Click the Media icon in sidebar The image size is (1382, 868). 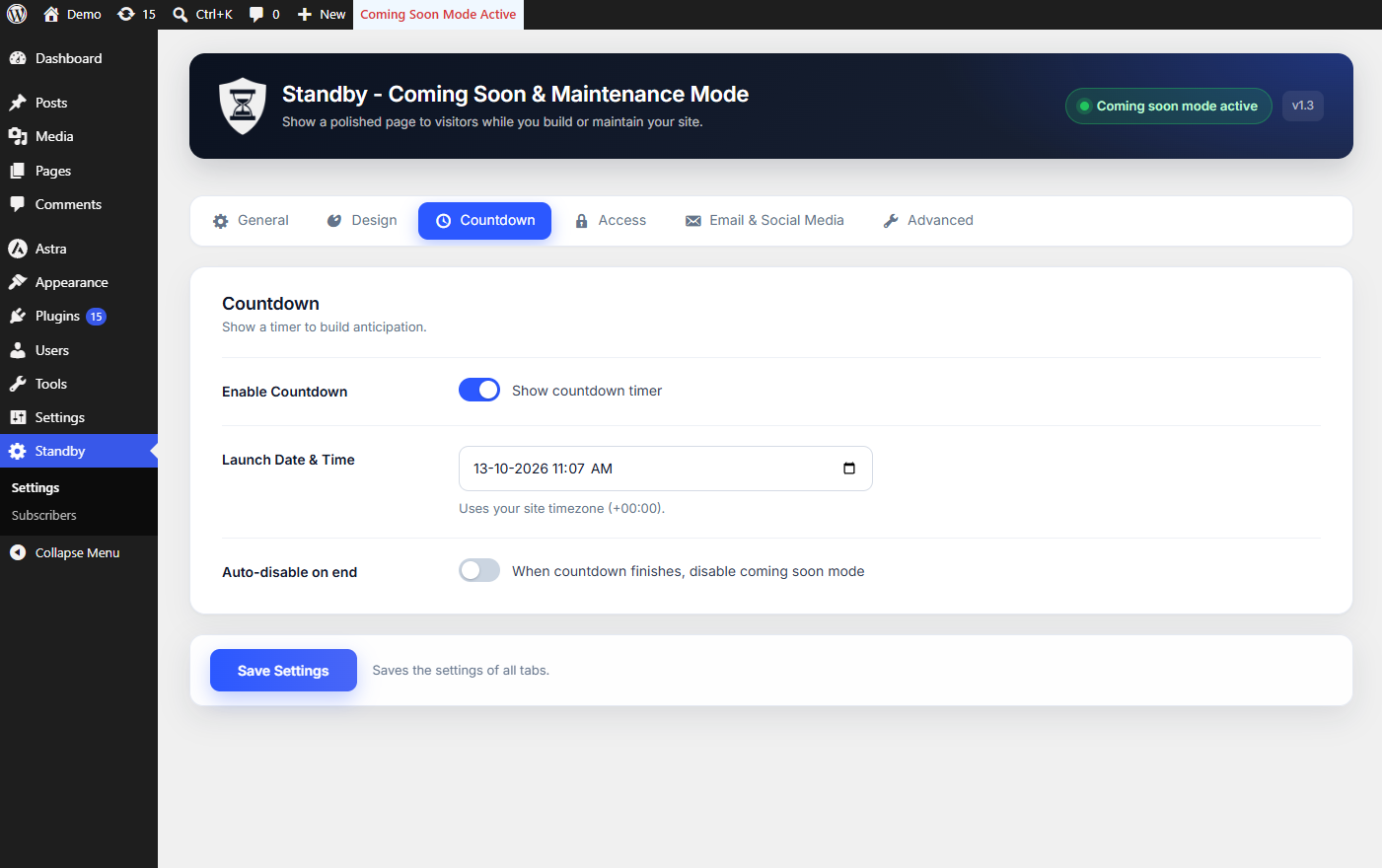[x=18, y=136]
